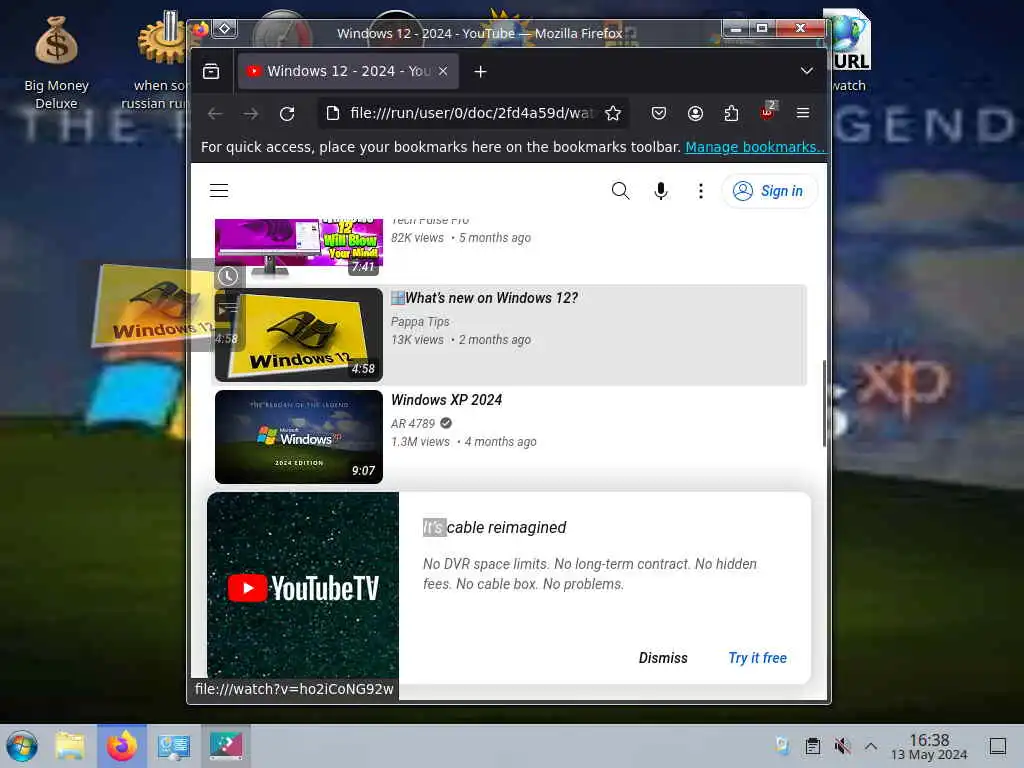The image size is (1024, 768).
Task: Open Firefox View recent browsing icon
Action: coord(211,71)
